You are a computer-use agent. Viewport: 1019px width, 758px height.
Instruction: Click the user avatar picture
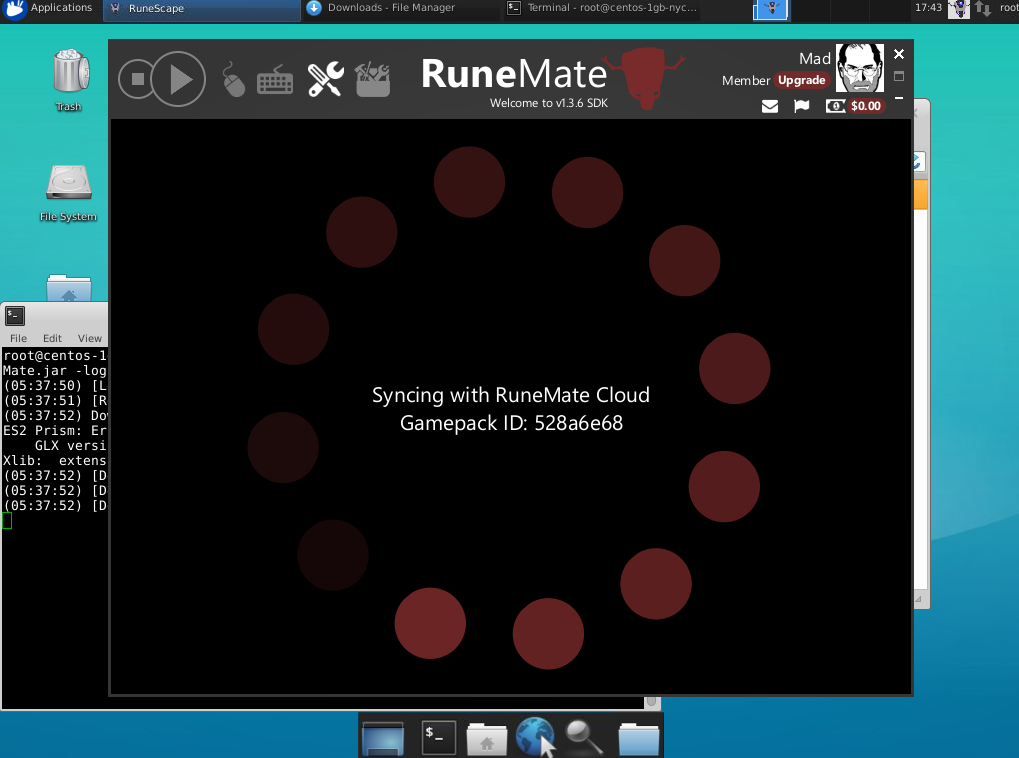coord(859,68)
